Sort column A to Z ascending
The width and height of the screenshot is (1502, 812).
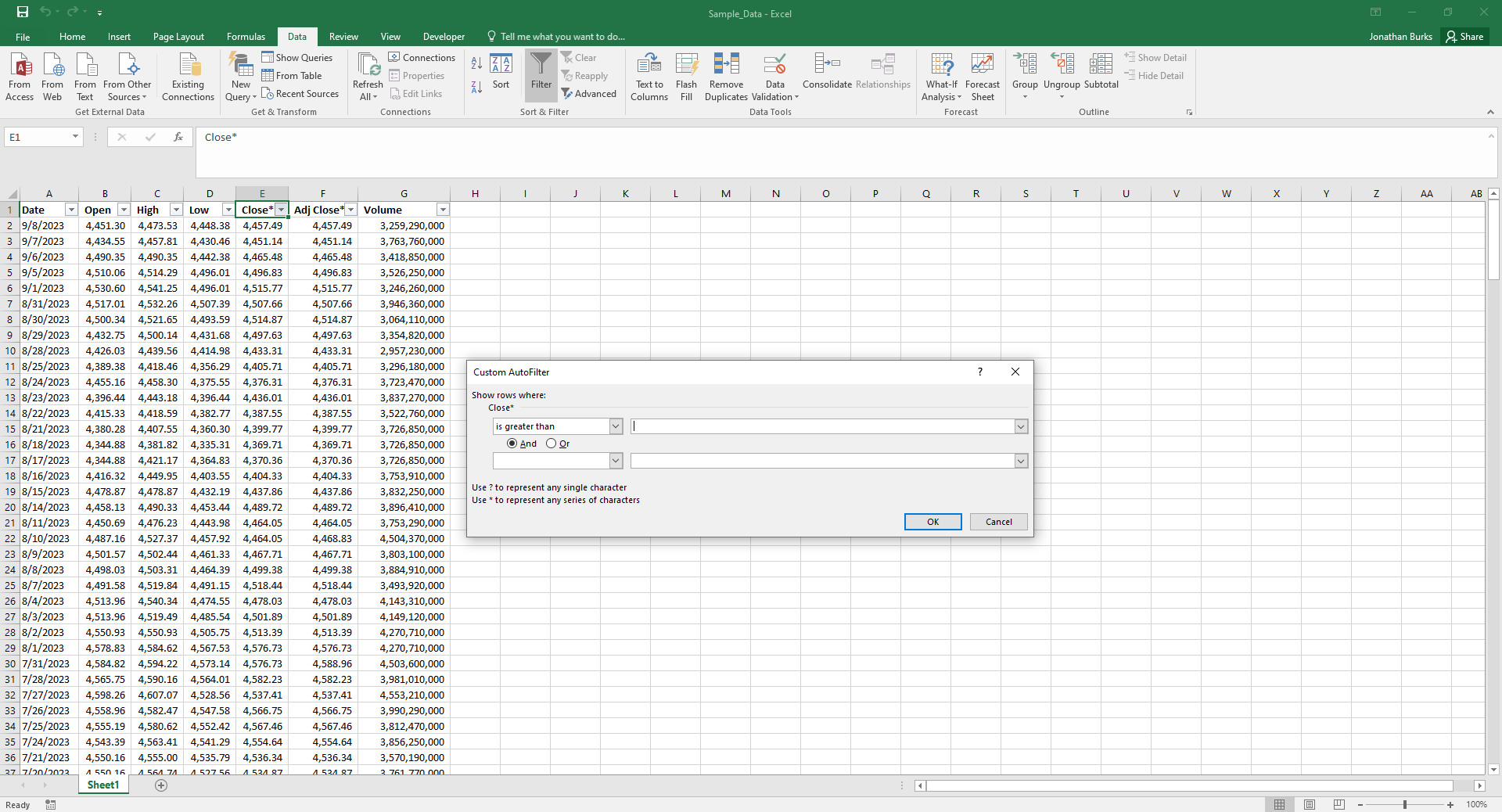click(476, 63)
